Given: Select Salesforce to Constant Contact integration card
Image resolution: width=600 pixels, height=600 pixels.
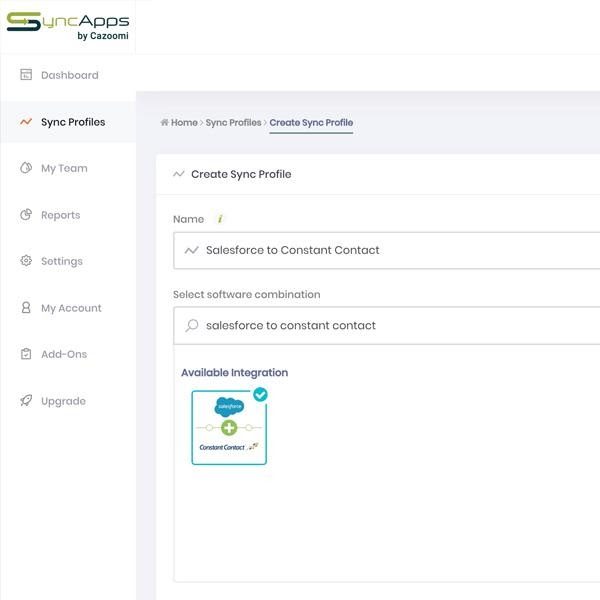Looking at the screenshot, I should click(229, 427).
